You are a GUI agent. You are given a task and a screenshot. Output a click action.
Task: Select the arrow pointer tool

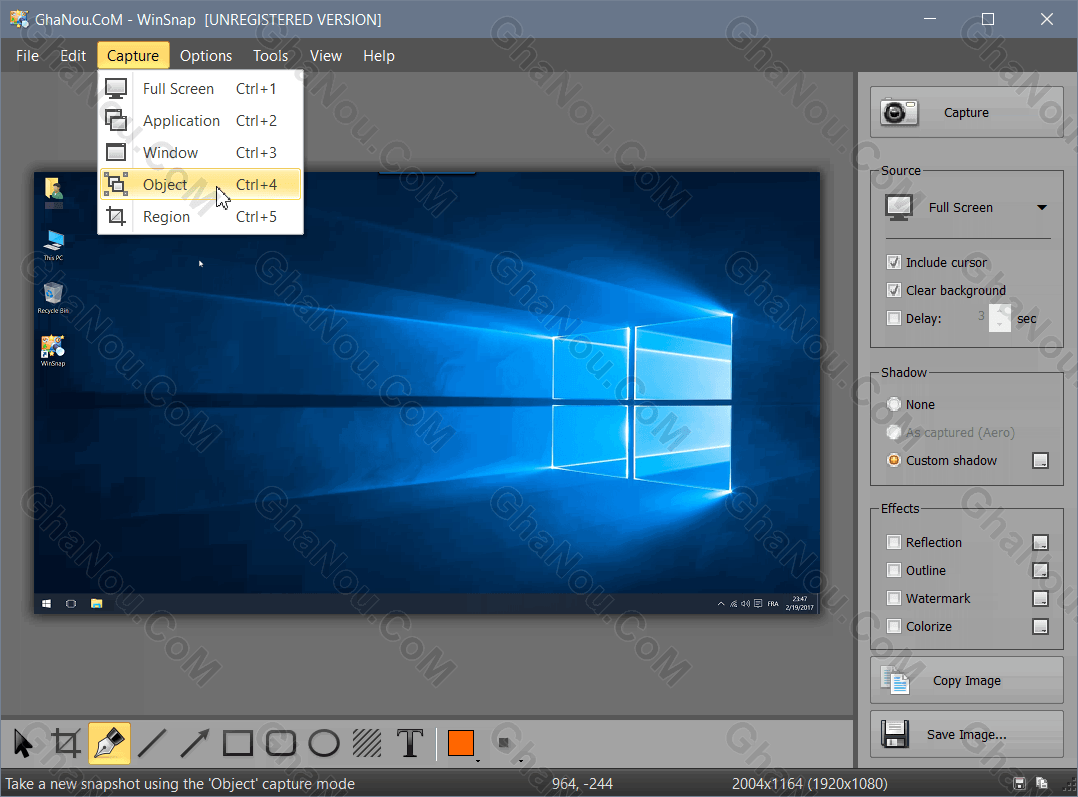click(x=23, y=743)
